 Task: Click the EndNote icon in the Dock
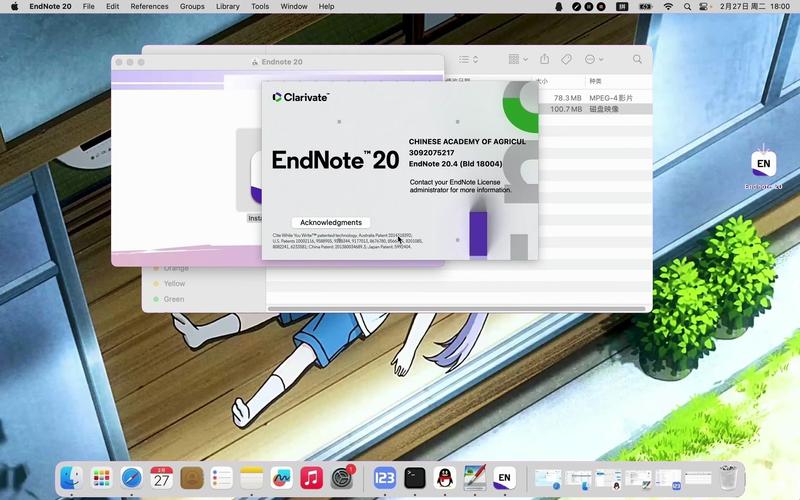point(505,478)
